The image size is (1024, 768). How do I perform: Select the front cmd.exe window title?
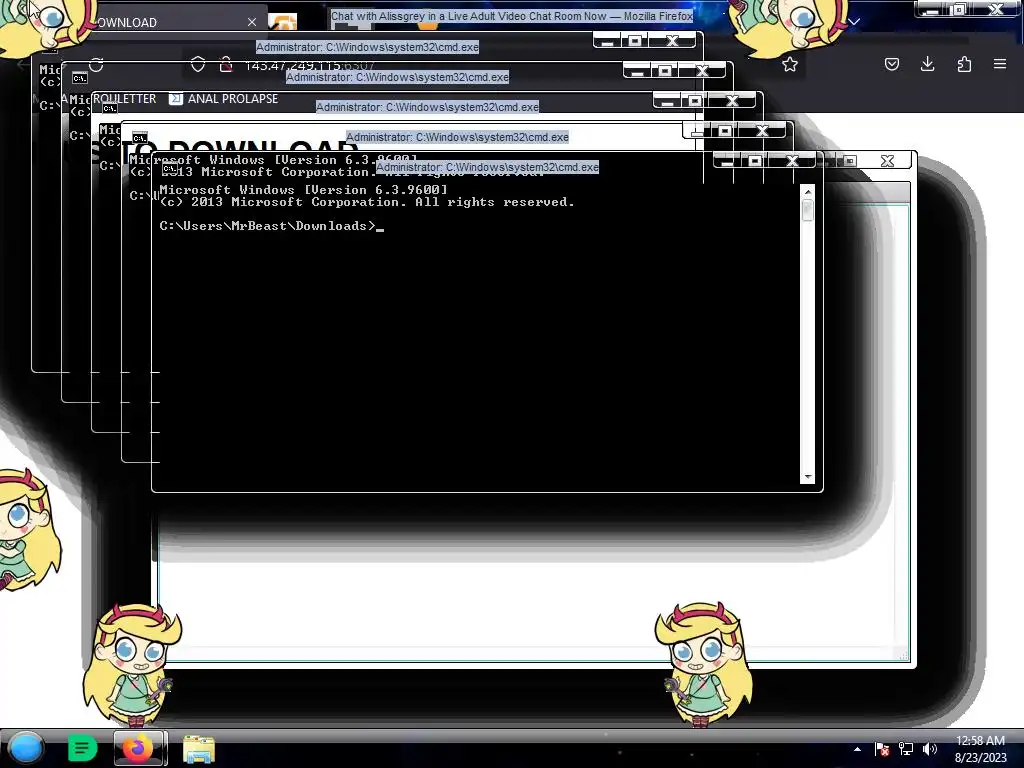[x=487, y=167]
